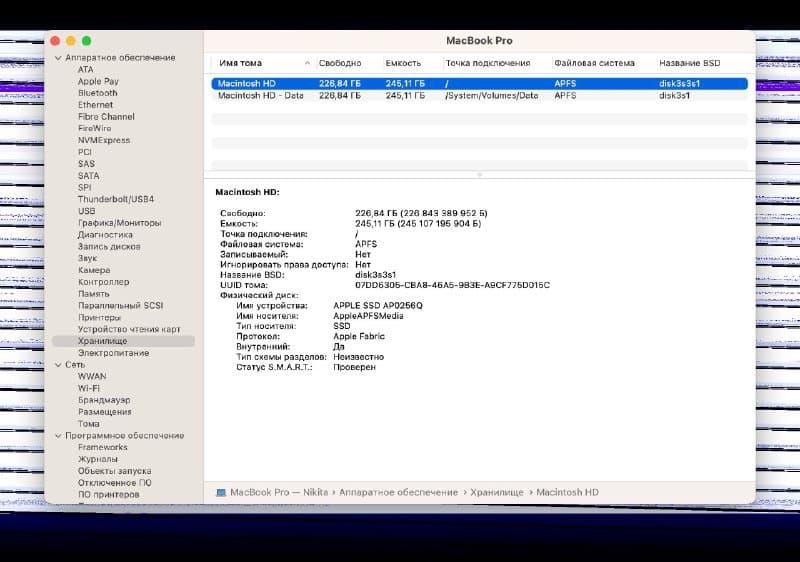This screenshot has width=800, height=562.
Task: Zoom window with green button
Action: [87, 41]
